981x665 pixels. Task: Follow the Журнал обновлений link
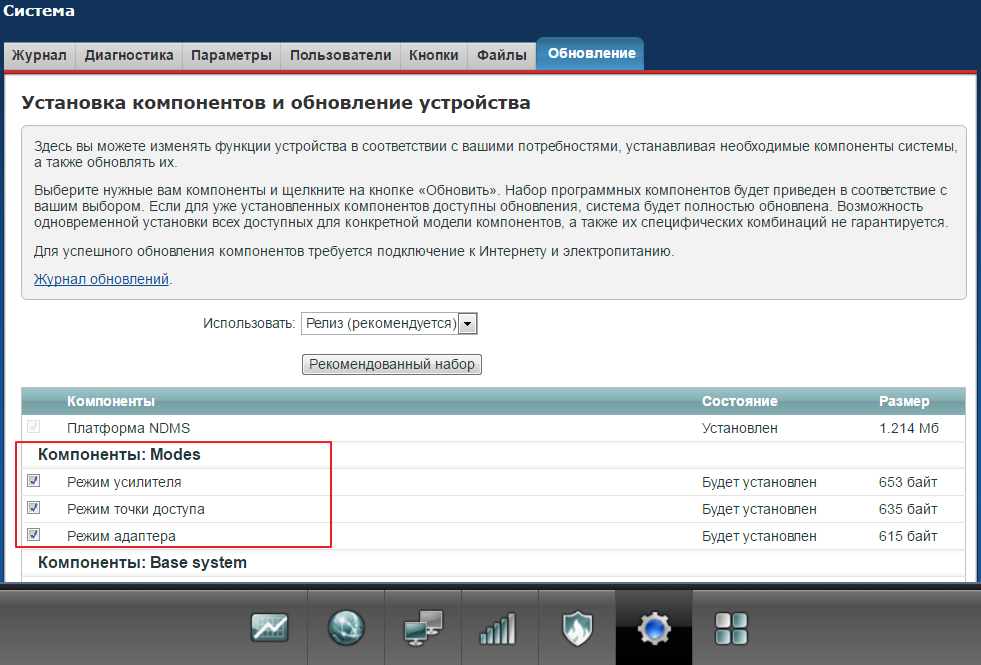click(101, 280)
